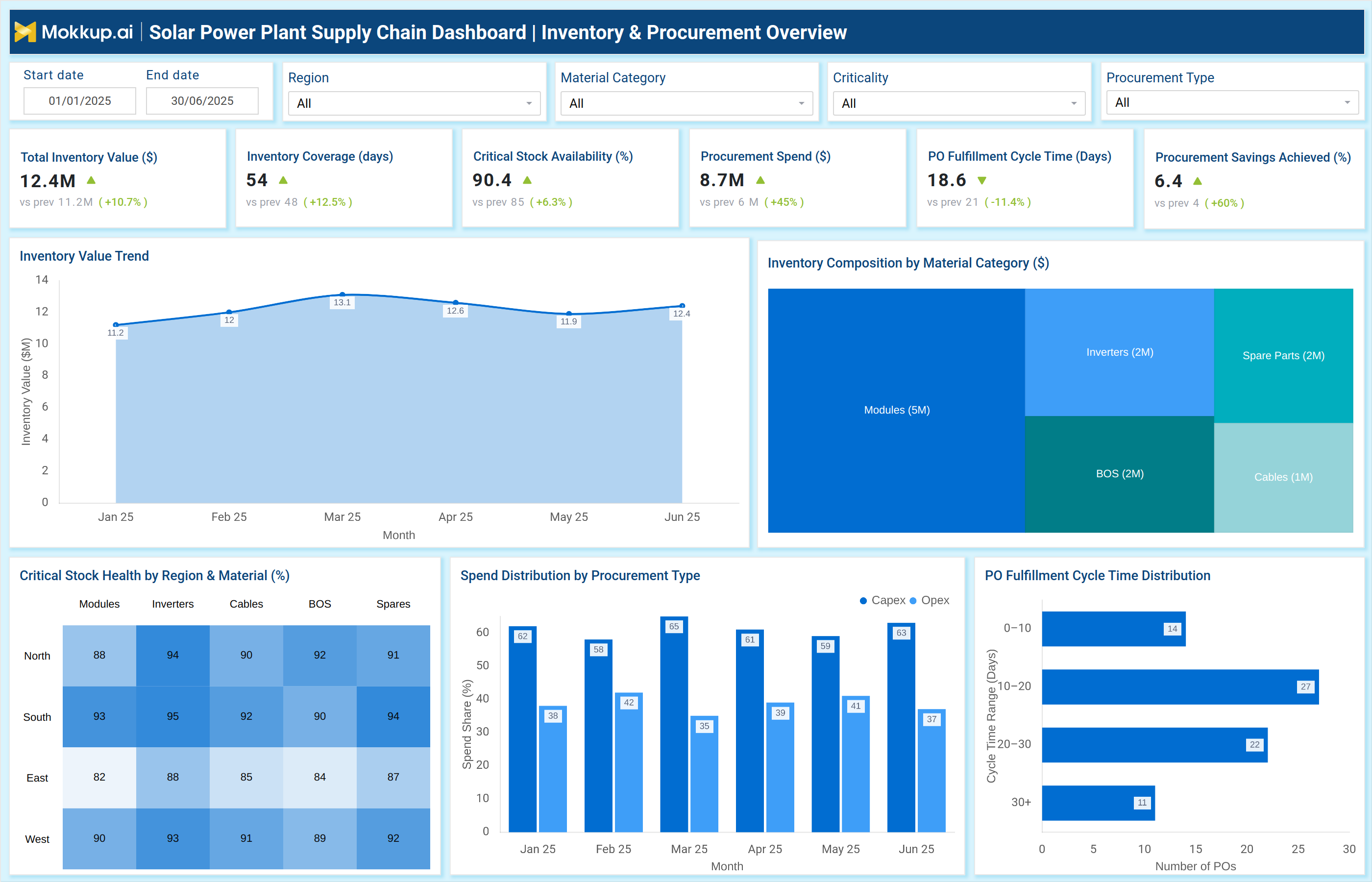Click the Procurement Savings Achieved up arrow
The image size is (1372, 882).
[x=1198, y=181]
